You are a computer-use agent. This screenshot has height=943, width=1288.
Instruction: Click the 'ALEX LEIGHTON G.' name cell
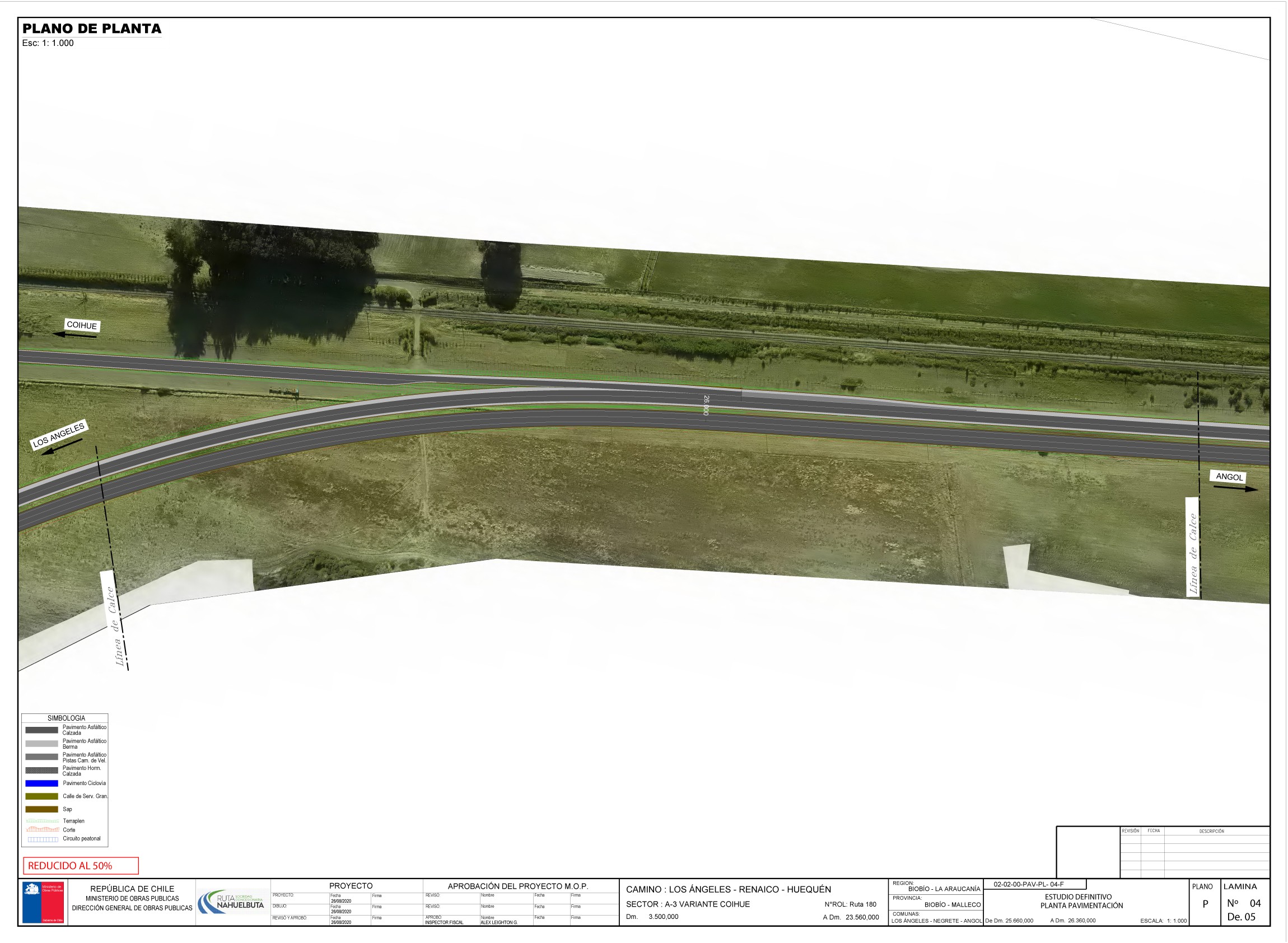pyautogui.click(x=499, y=923)
